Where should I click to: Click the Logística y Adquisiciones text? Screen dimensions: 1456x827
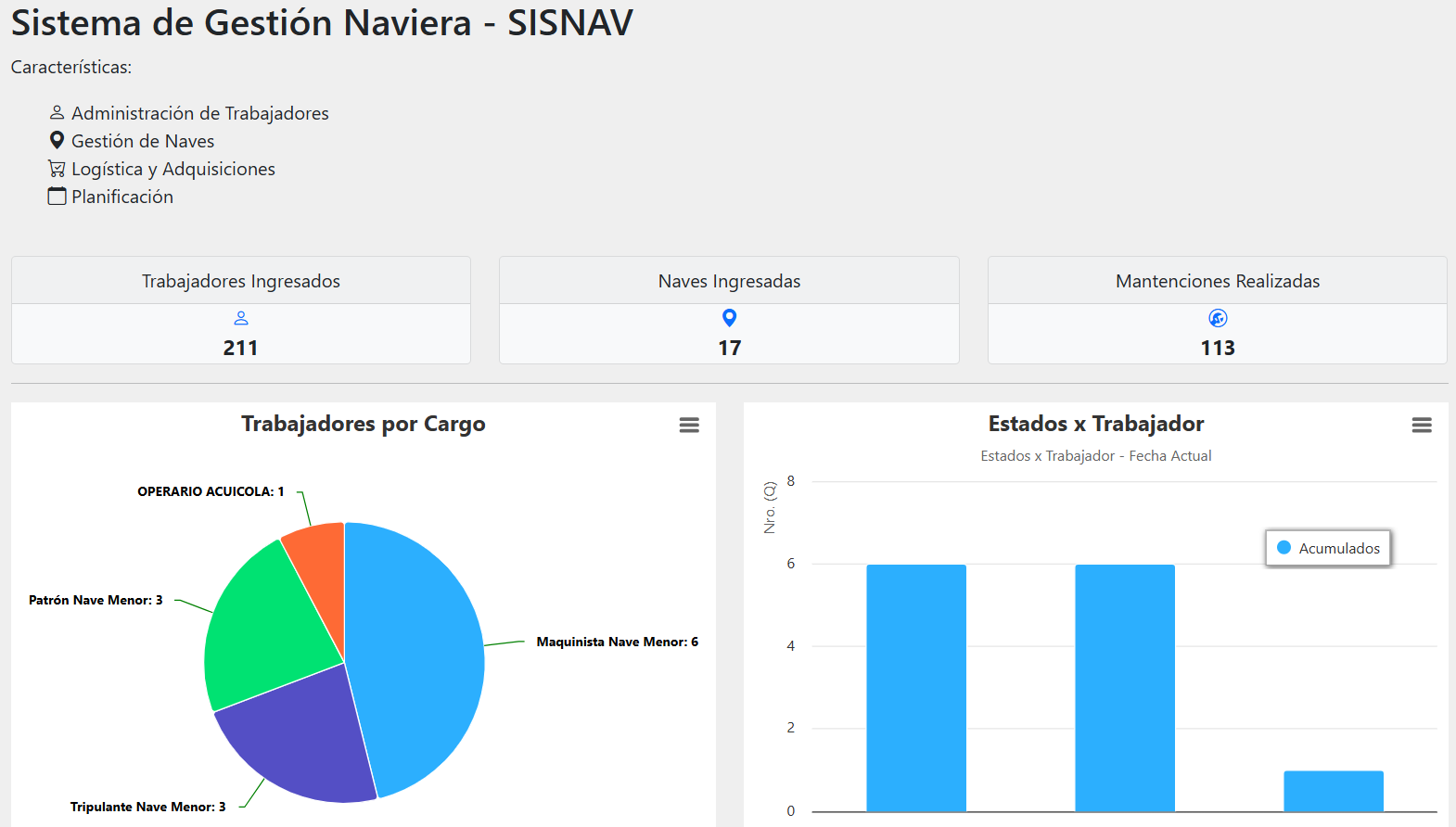click(x=173, y=169)
